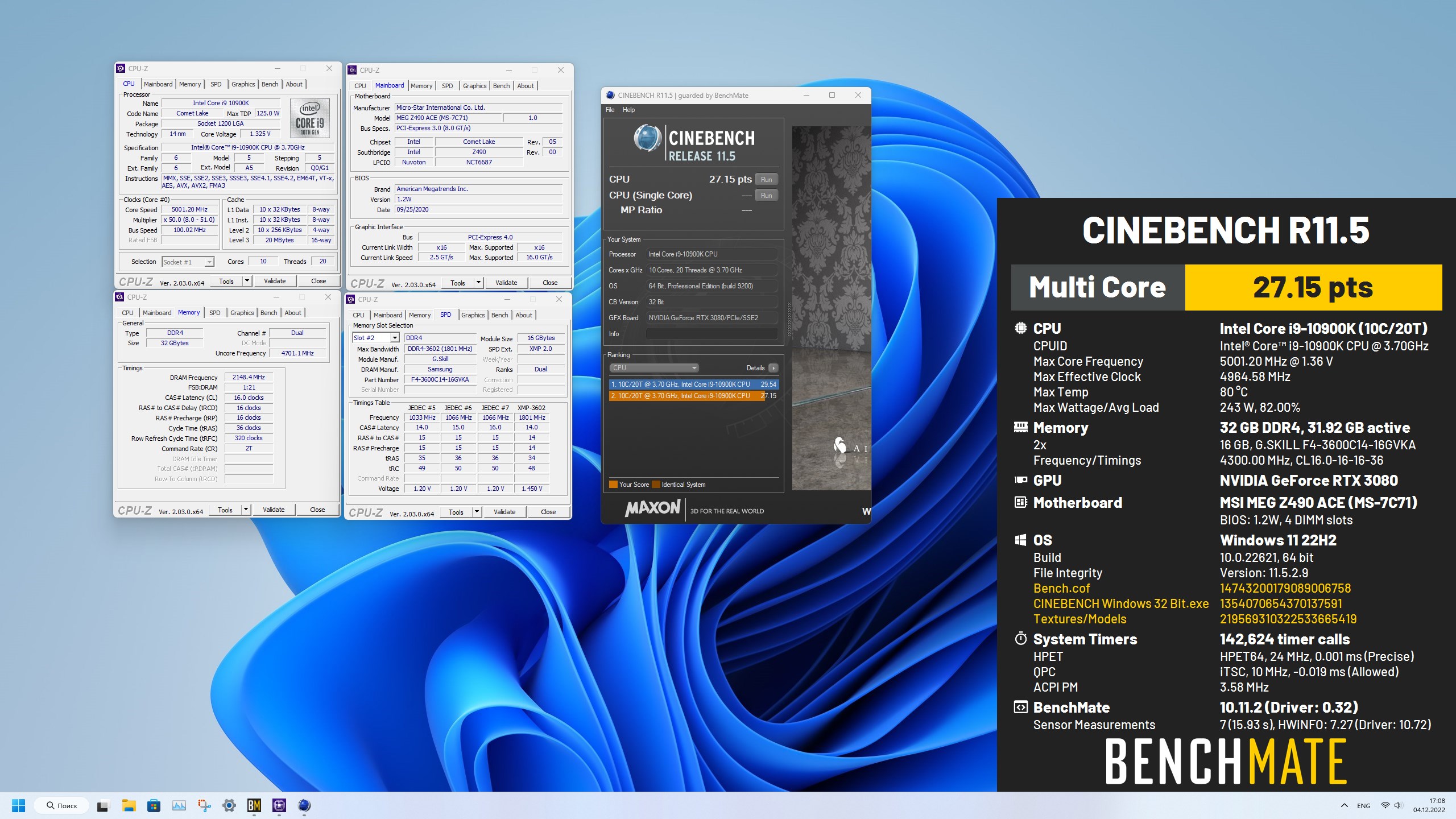Click the Bench.cof file integrity entry in BenchMate
This screenshot has height=819, width=1456.
tap(1061, 588)
